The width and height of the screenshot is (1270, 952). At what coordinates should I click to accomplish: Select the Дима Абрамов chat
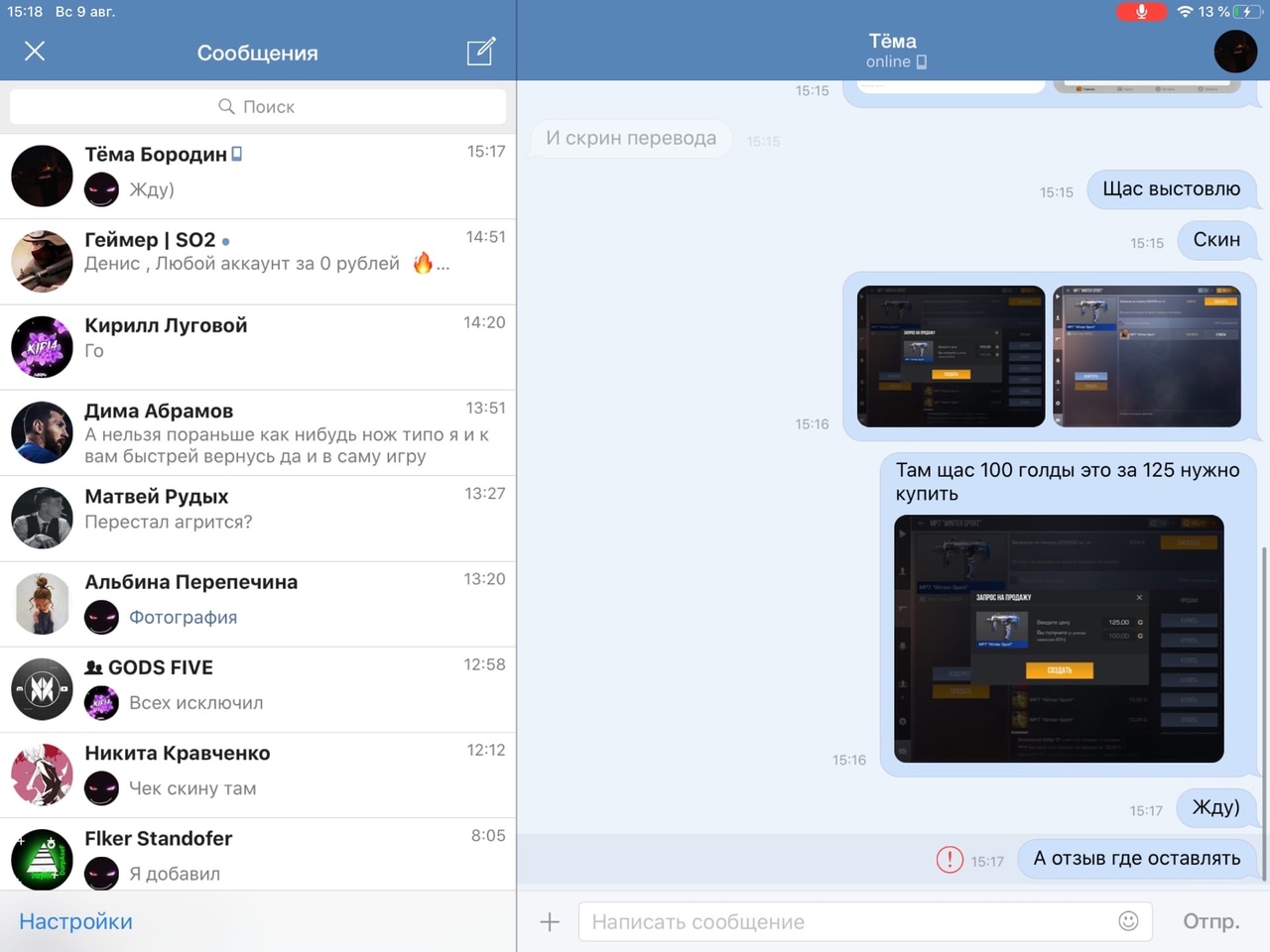point(258,432)
